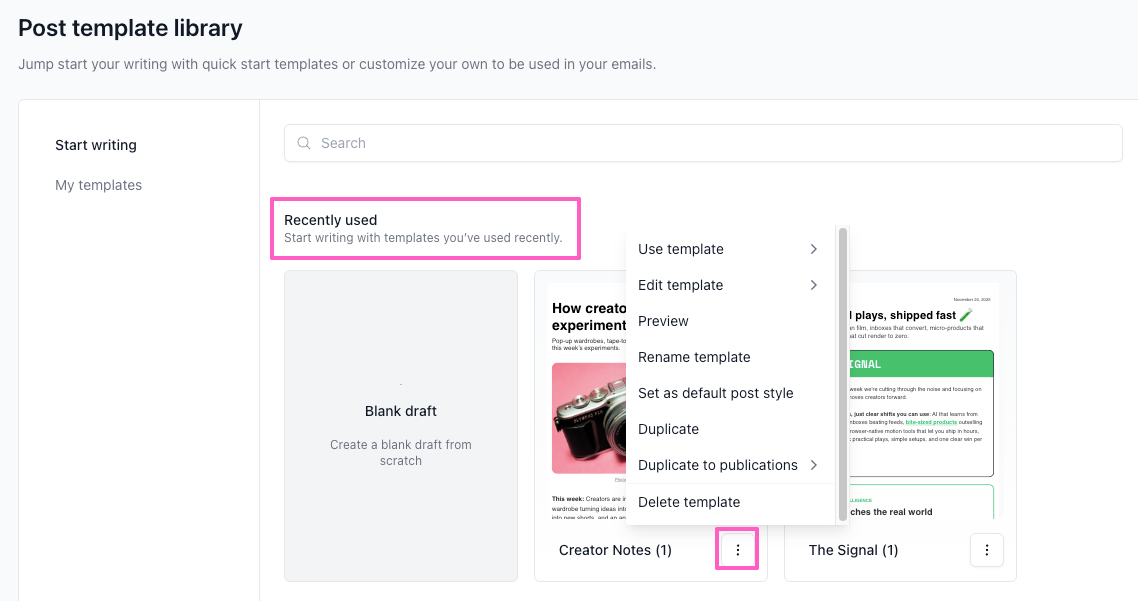Select Rename template menu entry

point(694,357)
